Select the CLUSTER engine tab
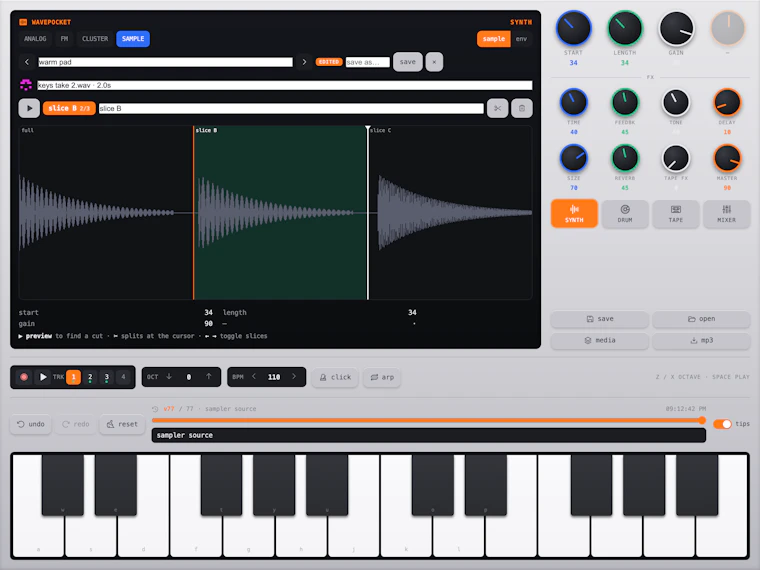 [x=95, y=39]
